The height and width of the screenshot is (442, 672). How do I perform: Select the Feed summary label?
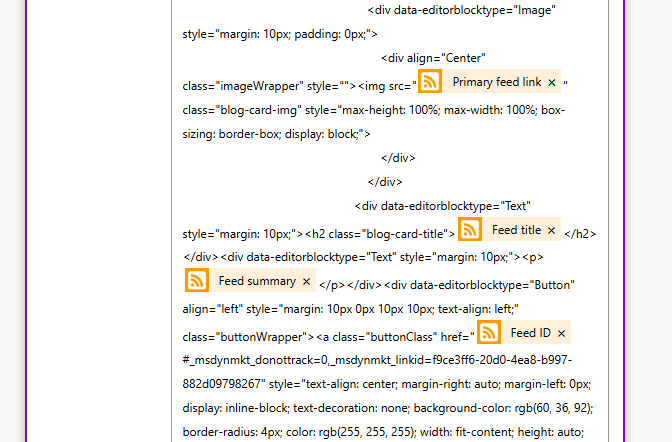click(x=257, y=281)
